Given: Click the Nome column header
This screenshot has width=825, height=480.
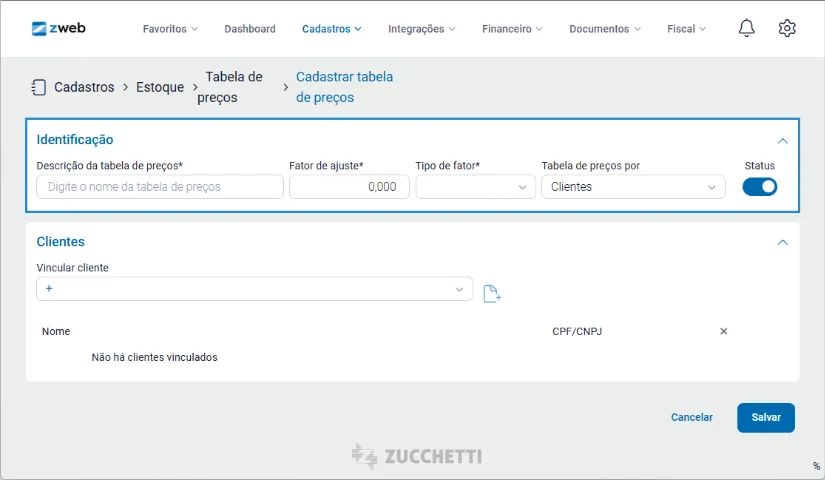Looking at the screenshot, I should [x=56, y=331].
